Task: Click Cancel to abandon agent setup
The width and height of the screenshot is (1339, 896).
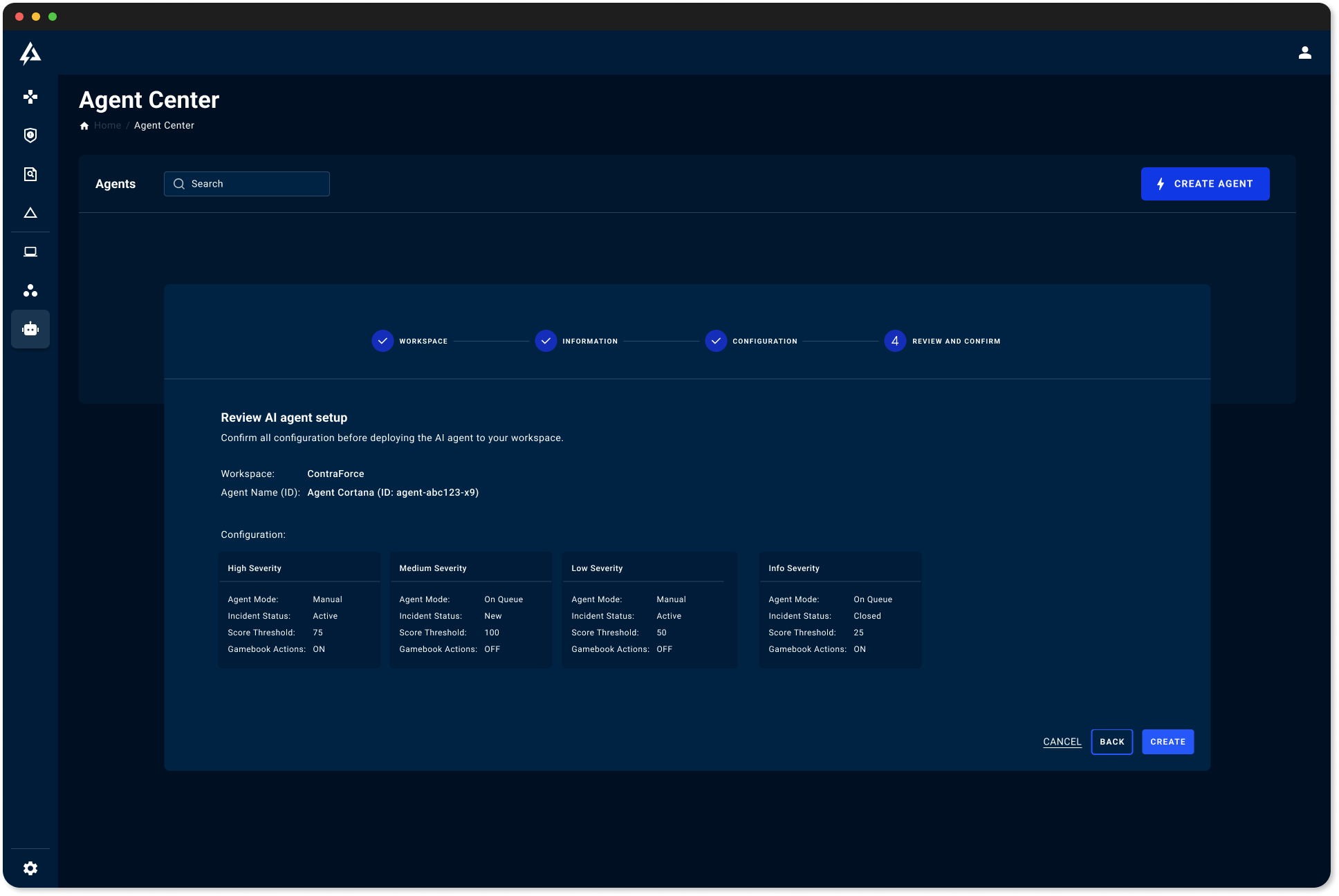Action: coord(1062,741)
